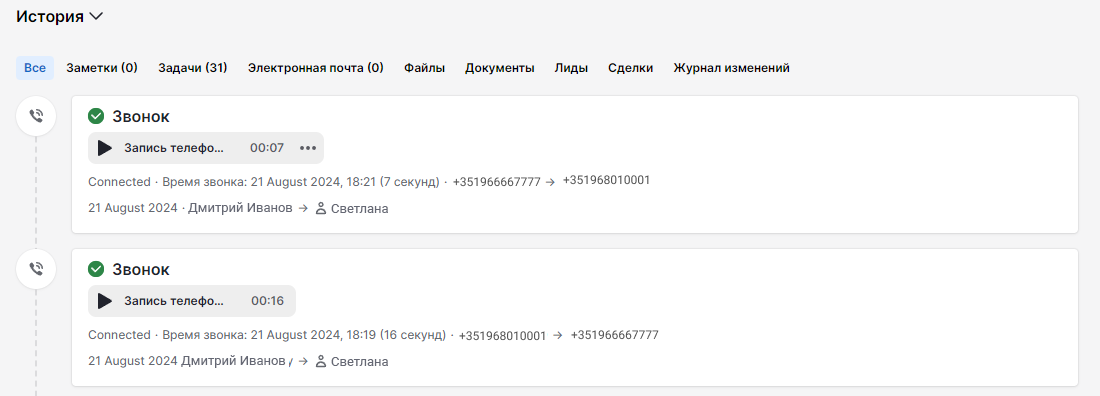Screen dimensions: 1100x396
Task: Click the first call timeline phone icon
Action: [36, 116]
